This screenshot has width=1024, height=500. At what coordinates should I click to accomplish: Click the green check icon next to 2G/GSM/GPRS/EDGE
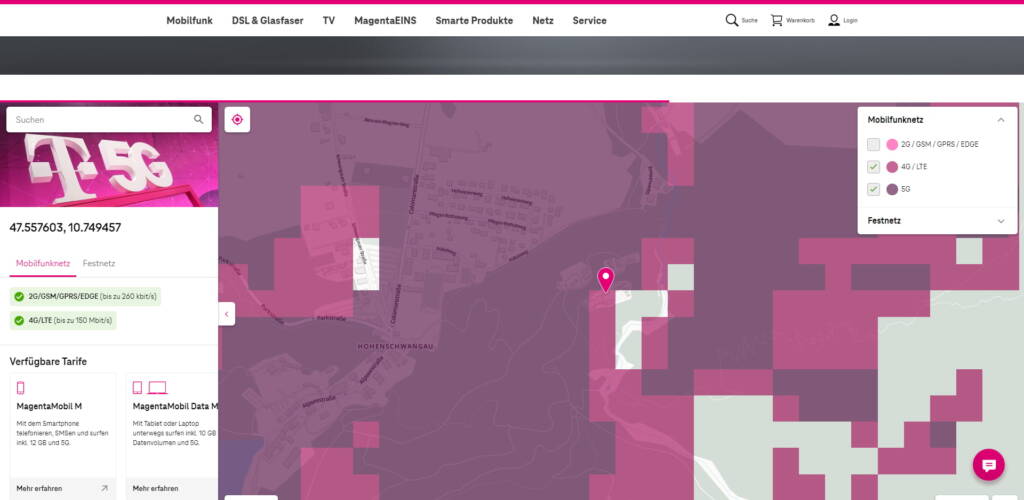[x=19, y=296]
